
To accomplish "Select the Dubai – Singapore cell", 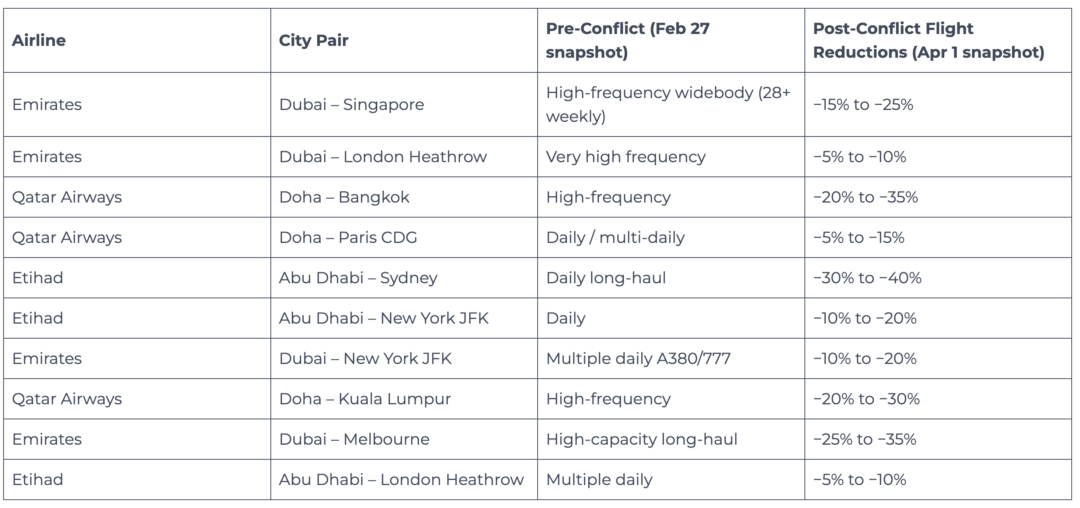I will [x=351, y=104].
